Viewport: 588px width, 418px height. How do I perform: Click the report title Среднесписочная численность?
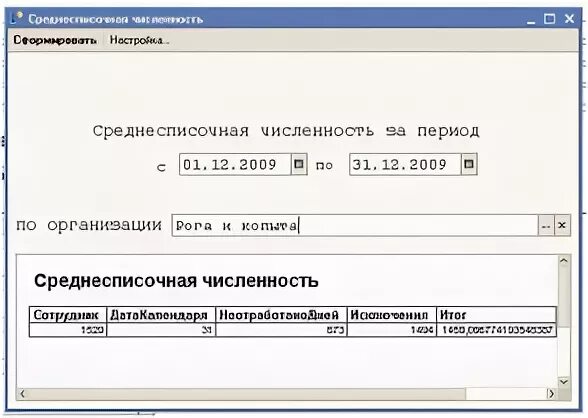point(176,280)
